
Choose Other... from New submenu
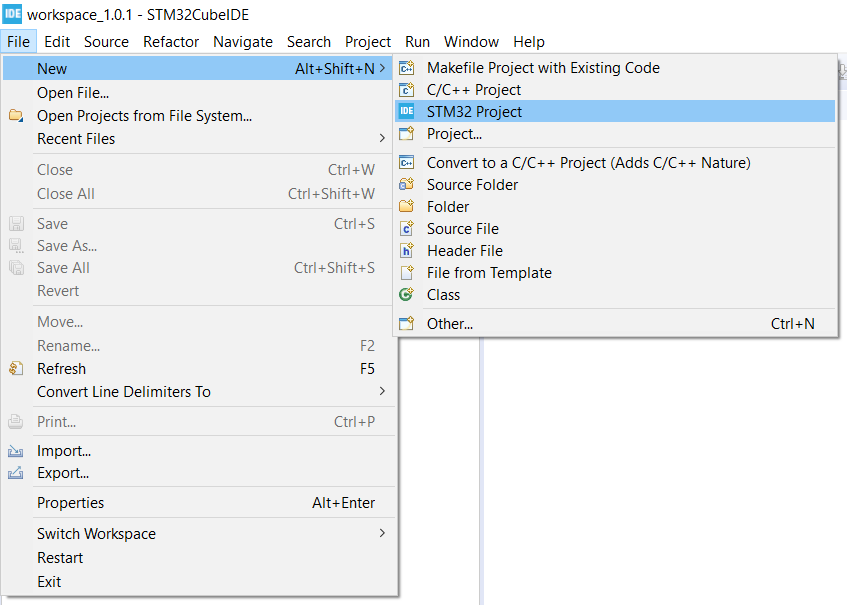pyautogui.click(x=615, y=324)
